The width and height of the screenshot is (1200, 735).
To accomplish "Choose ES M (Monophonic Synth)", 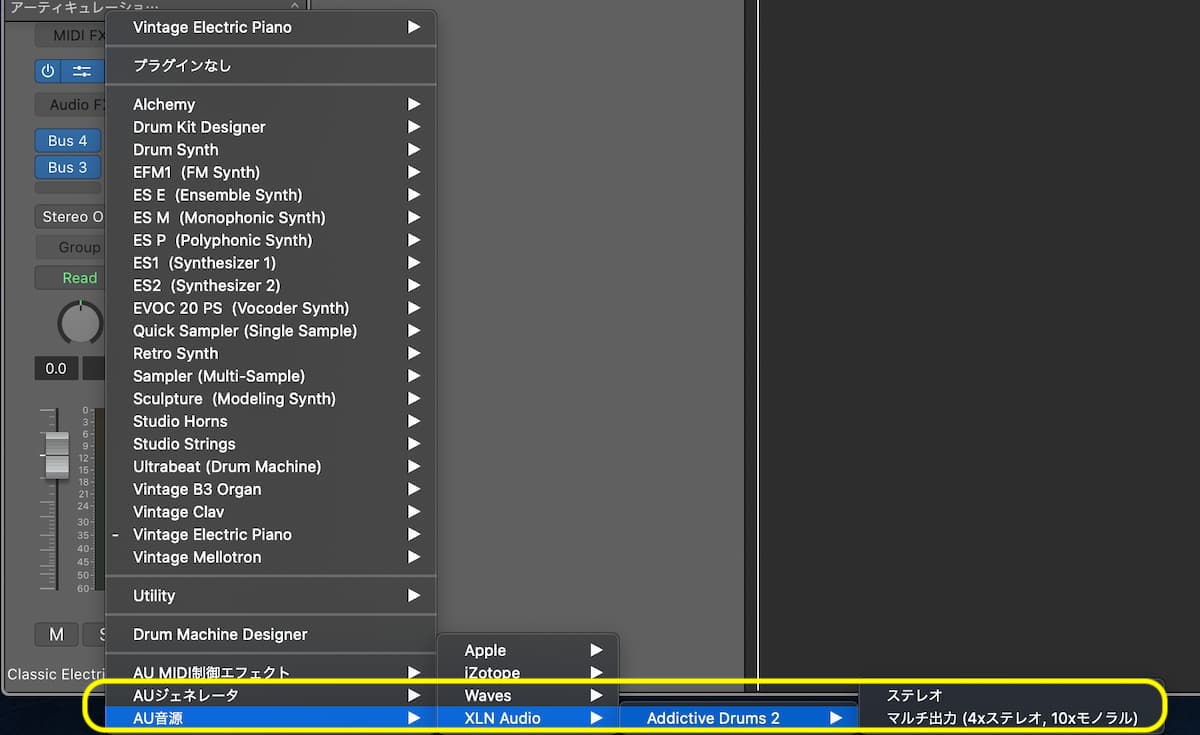I will click(x=272, y=217).
